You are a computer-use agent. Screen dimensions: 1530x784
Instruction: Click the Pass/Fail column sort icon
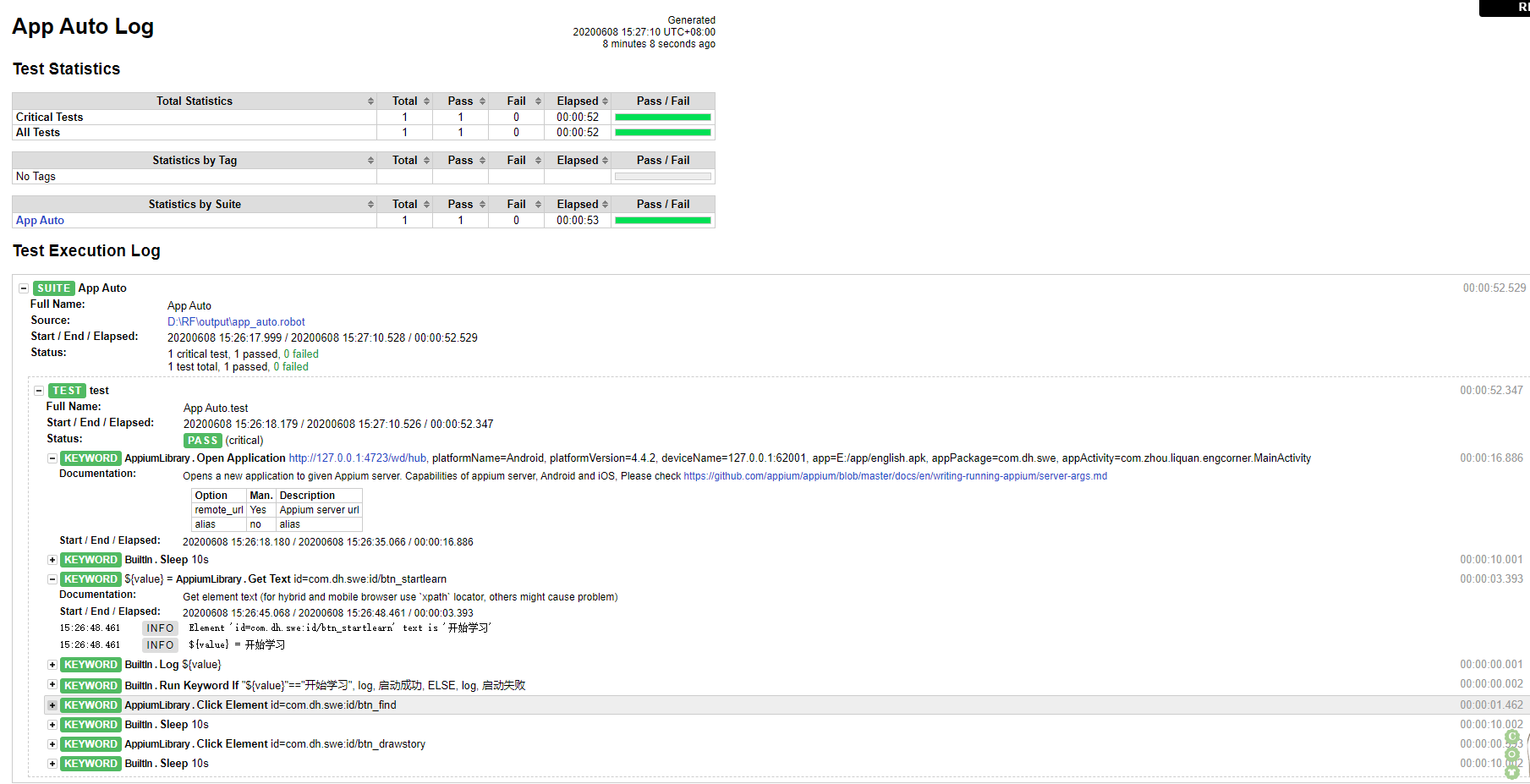[662, 101]
